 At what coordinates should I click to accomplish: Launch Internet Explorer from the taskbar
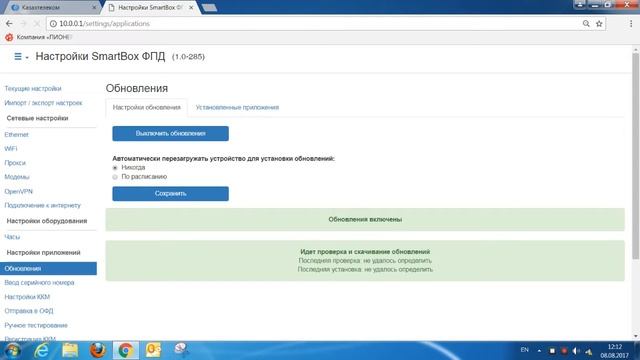click(42, 351)
